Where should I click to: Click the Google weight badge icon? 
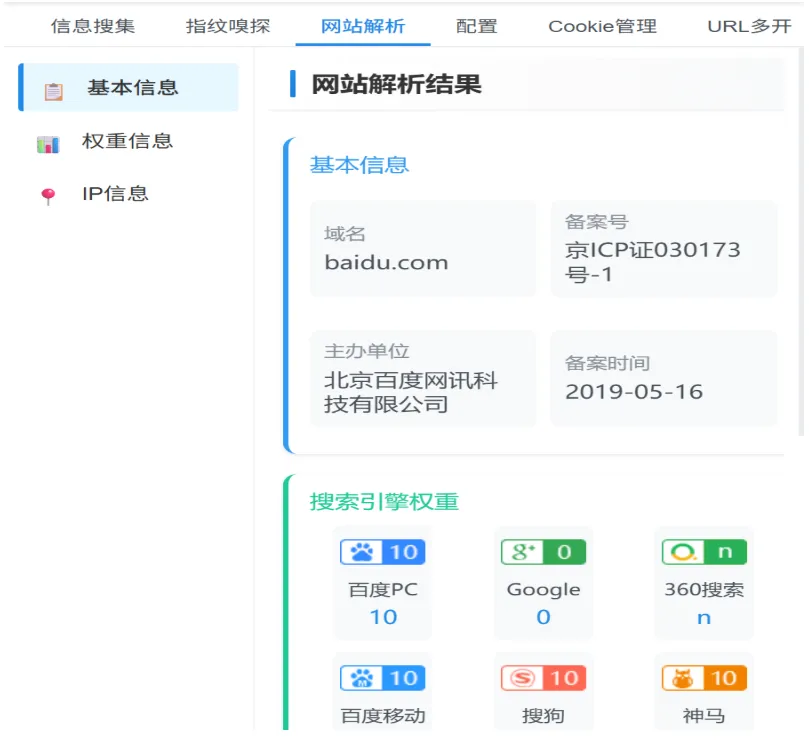tap(543, 552)
